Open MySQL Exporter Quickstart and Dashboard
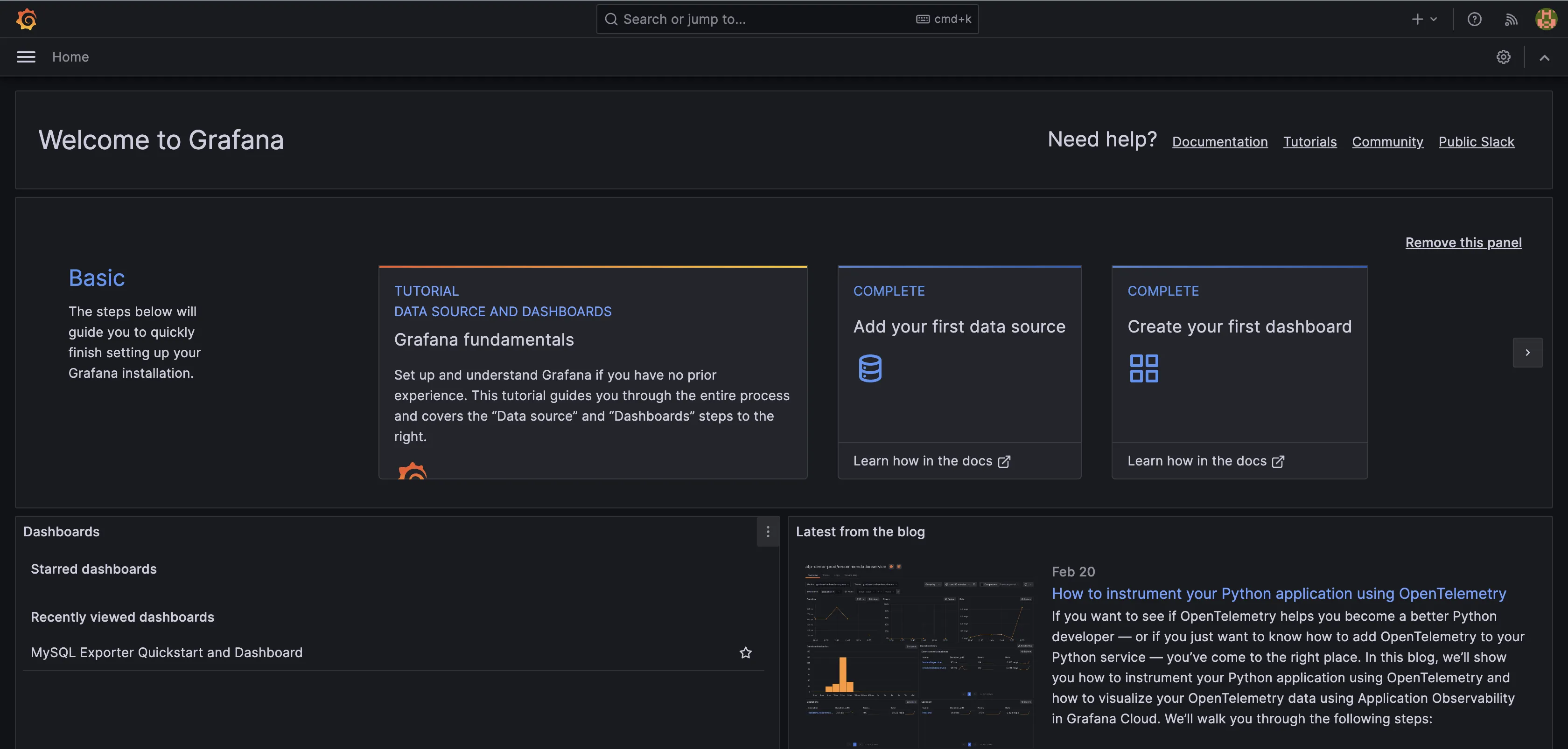Screen dimensions: 1568x749 (x=167, y=652)
